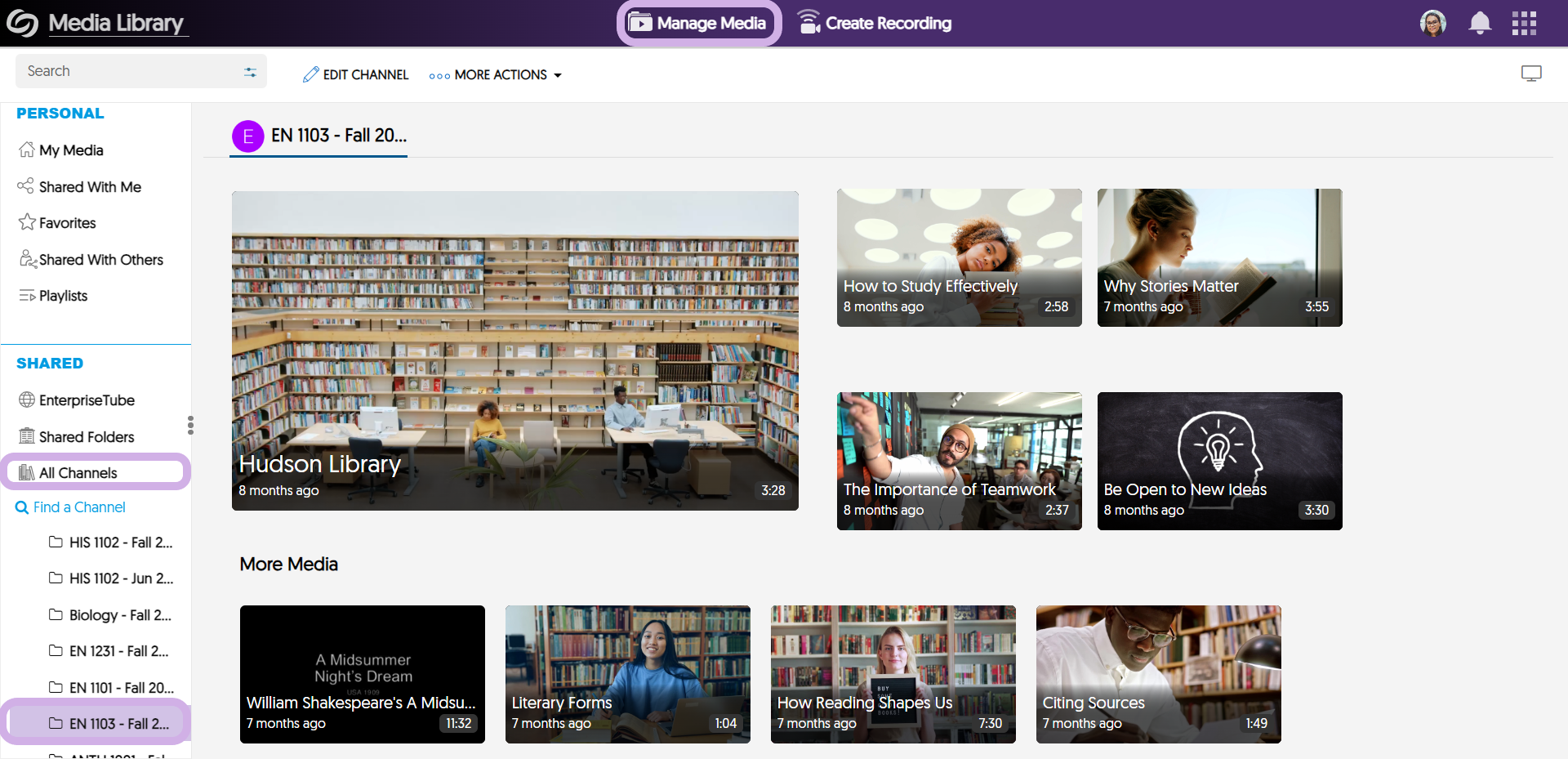Click the EN 1231 - Fall folder icon
Screen dimensions: 1568x759
coord(56,650)
